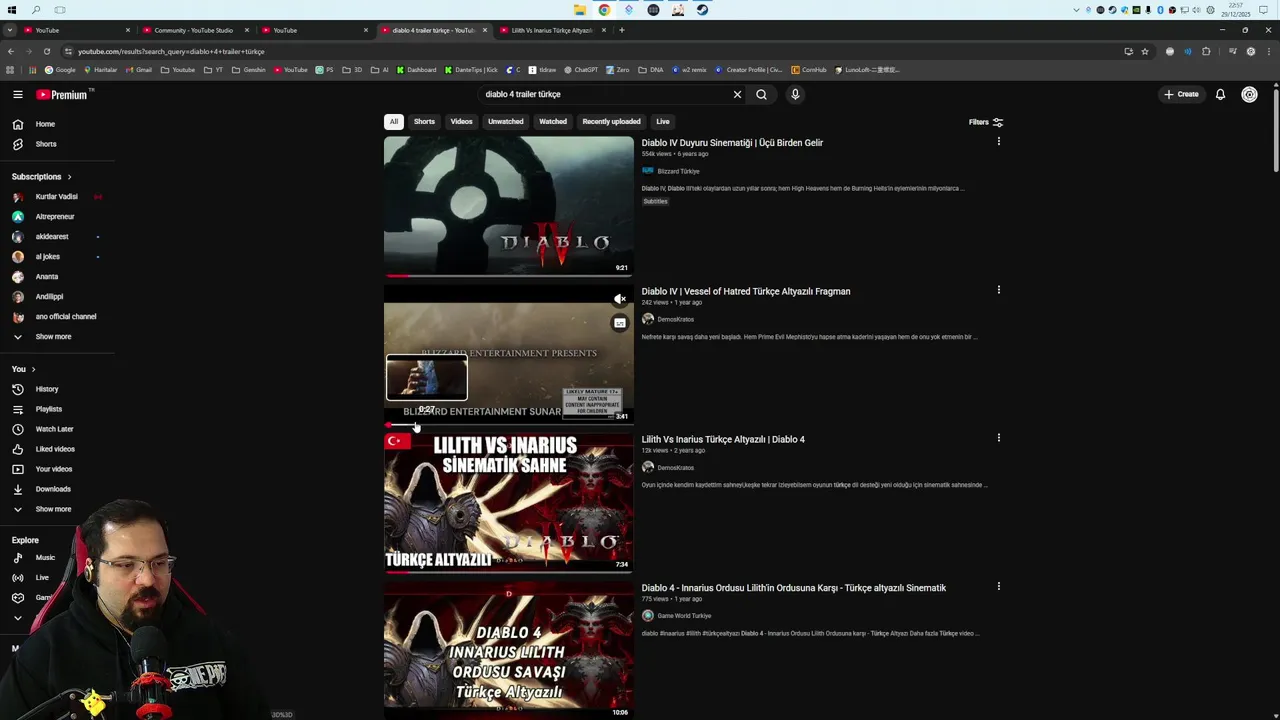Click the search query input field
The height and width of the screenshot is (720, 1280).
tap(605, 94)
